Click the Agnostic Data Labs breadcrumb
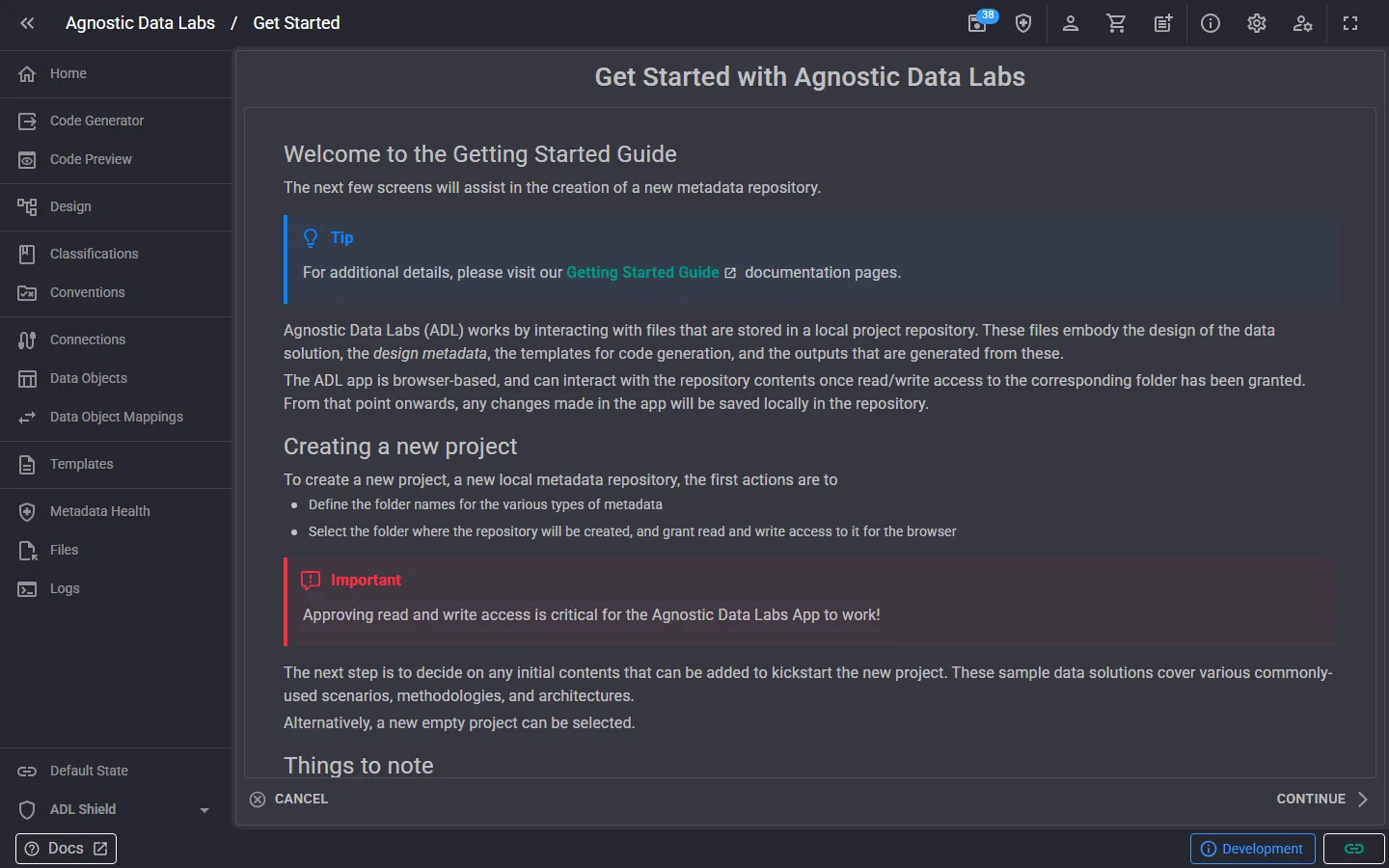The image size is (1389, 868). (140, 23)
